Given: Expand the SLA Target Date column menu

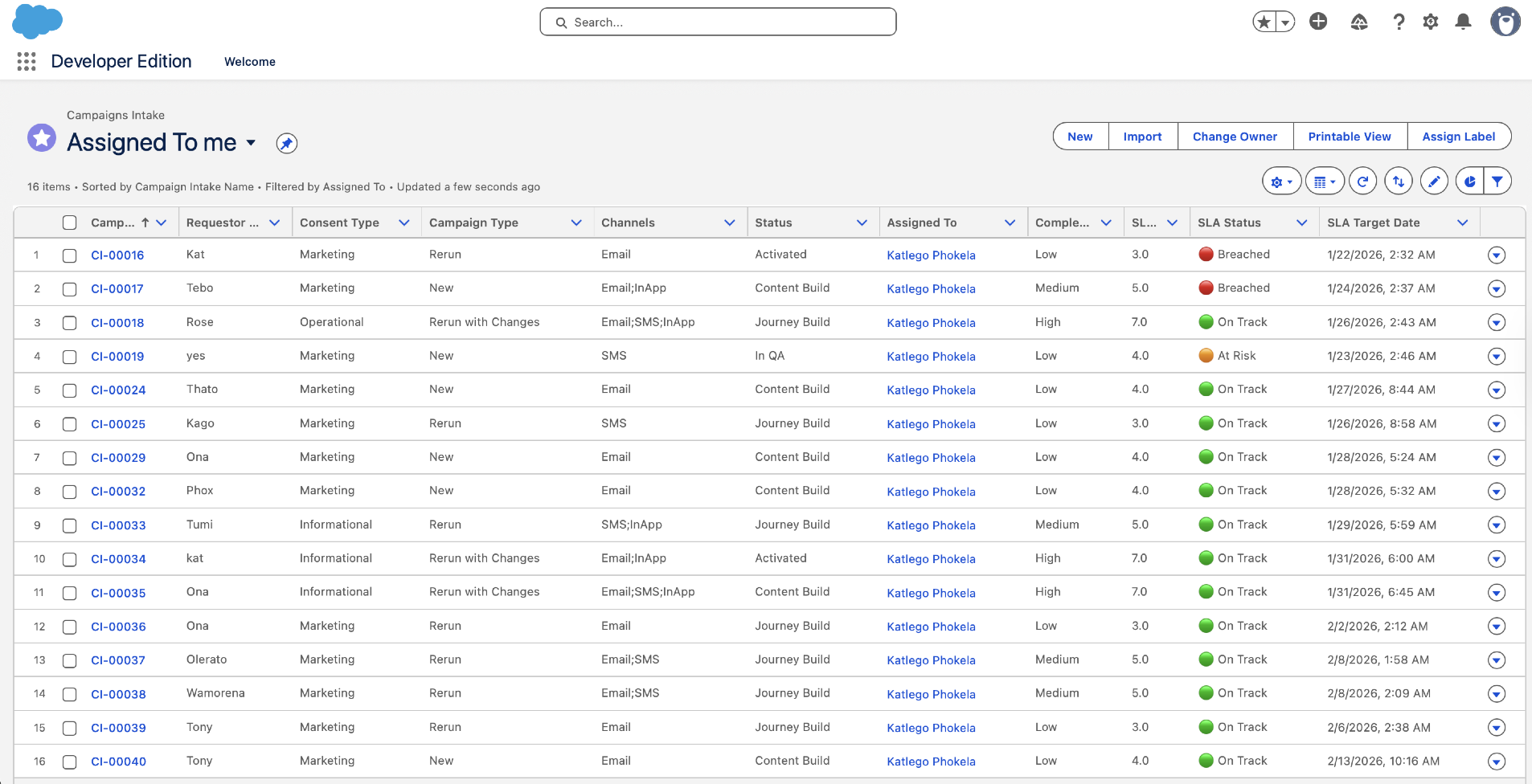Looking at the screenshot, I should [x=1463, y=223].
